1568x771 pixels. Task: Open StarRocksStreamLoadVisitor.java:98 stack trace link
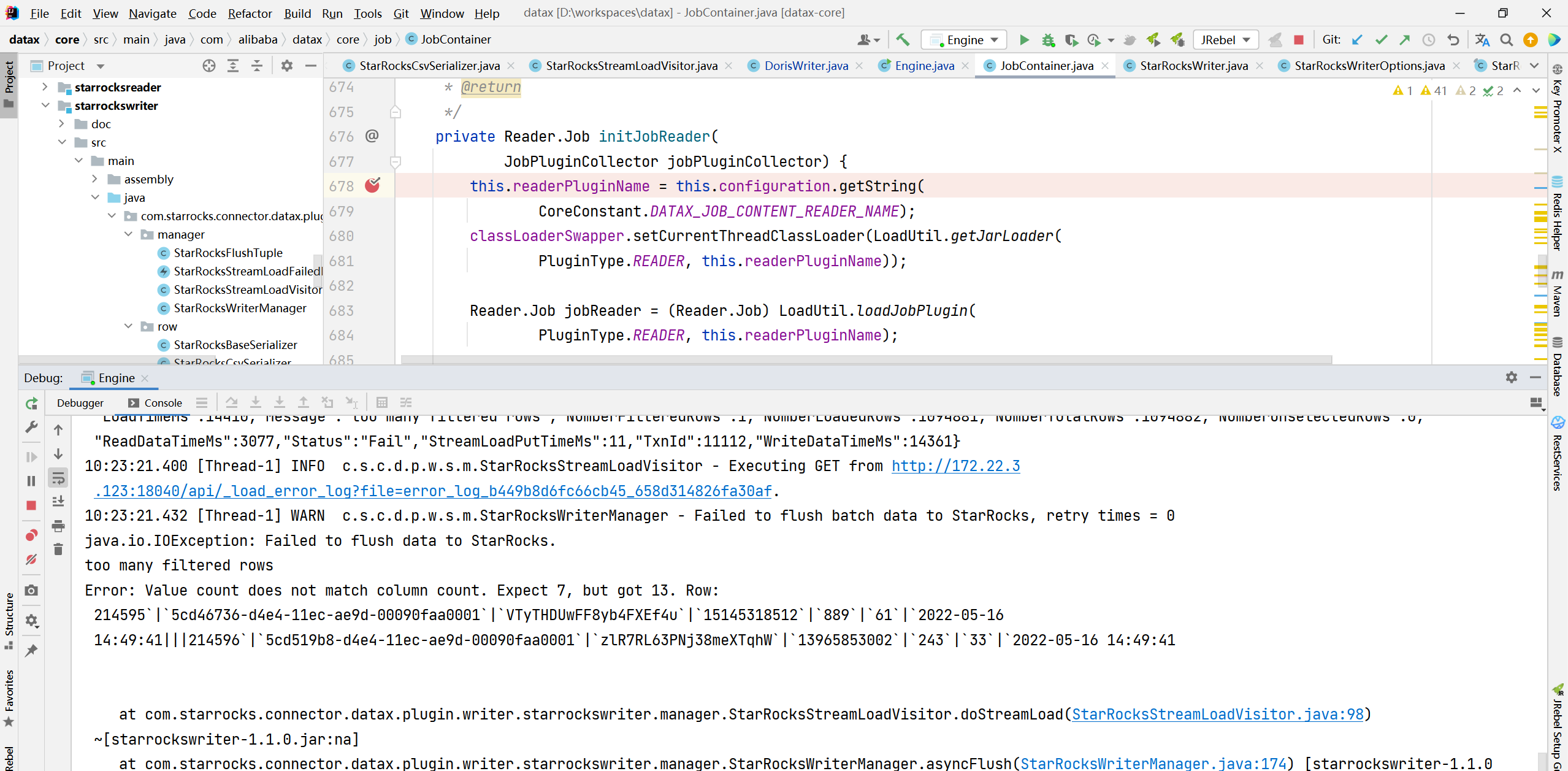coord(1217,714)
